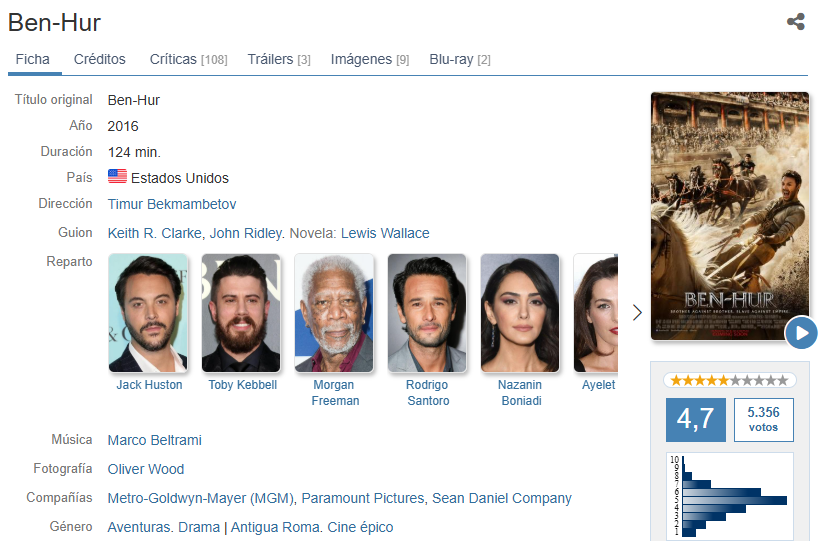View the Tráilers tab

point(279,59)
